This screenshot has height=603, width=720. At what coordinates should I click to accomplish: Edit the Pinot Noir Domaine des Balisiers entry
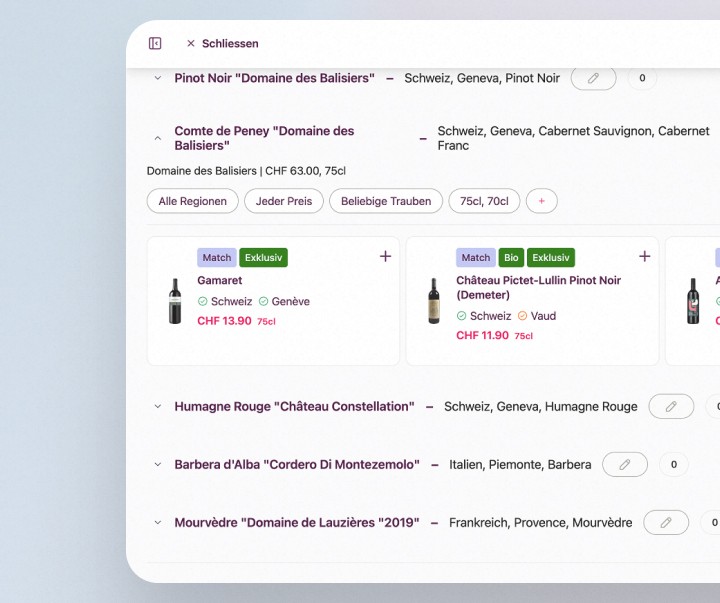pyautogui.click(x=593, y=78)
